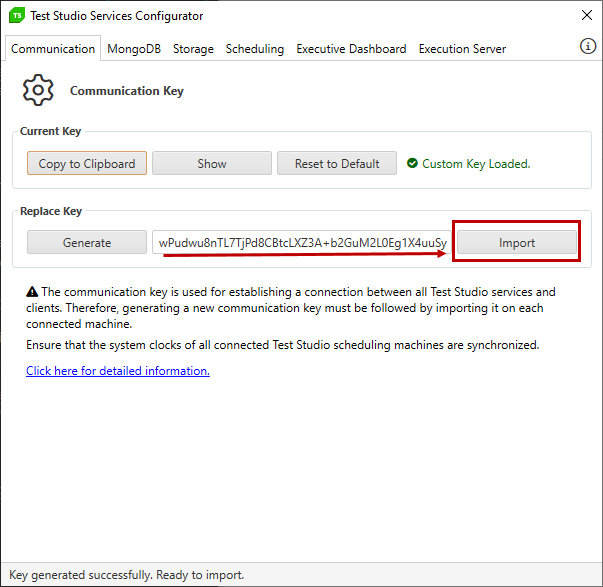Select the Communication tab
Image resolution: width=603 pixels, height=587 pixels.
coord(53,49)
